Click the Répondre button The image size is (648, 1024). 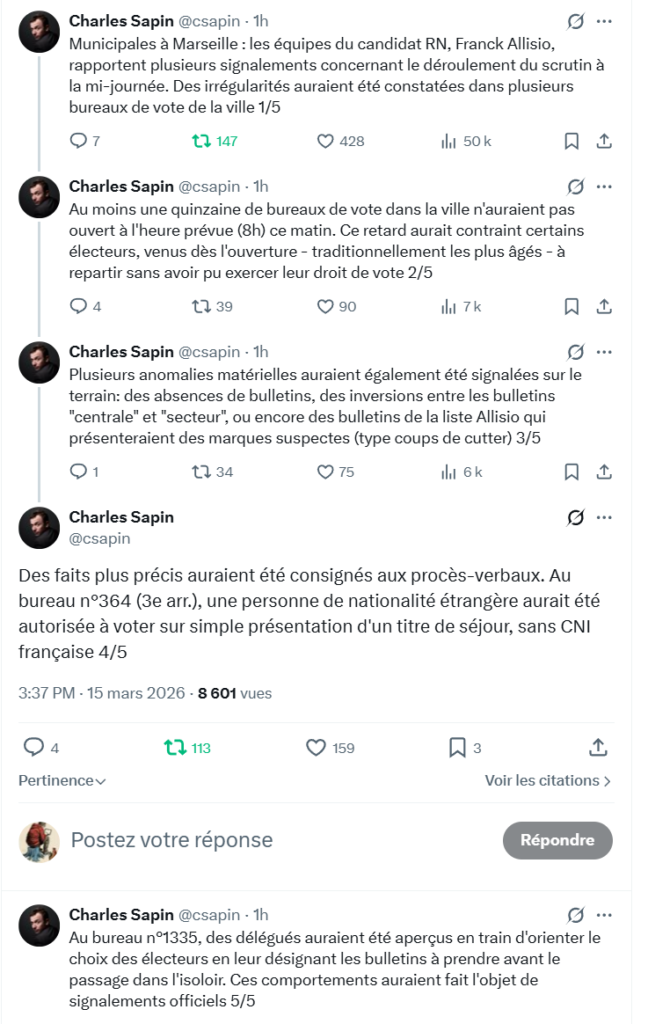pos(557,840)
